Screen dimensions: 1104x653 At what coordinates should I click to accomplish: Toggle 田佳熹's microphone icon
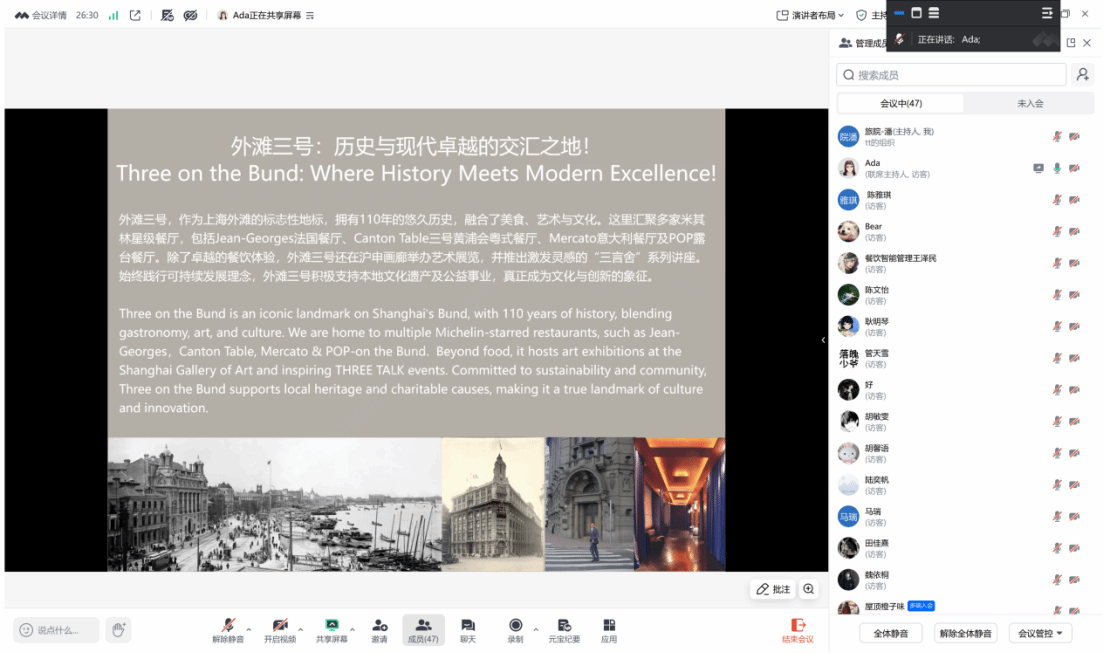pos(1057,549)
